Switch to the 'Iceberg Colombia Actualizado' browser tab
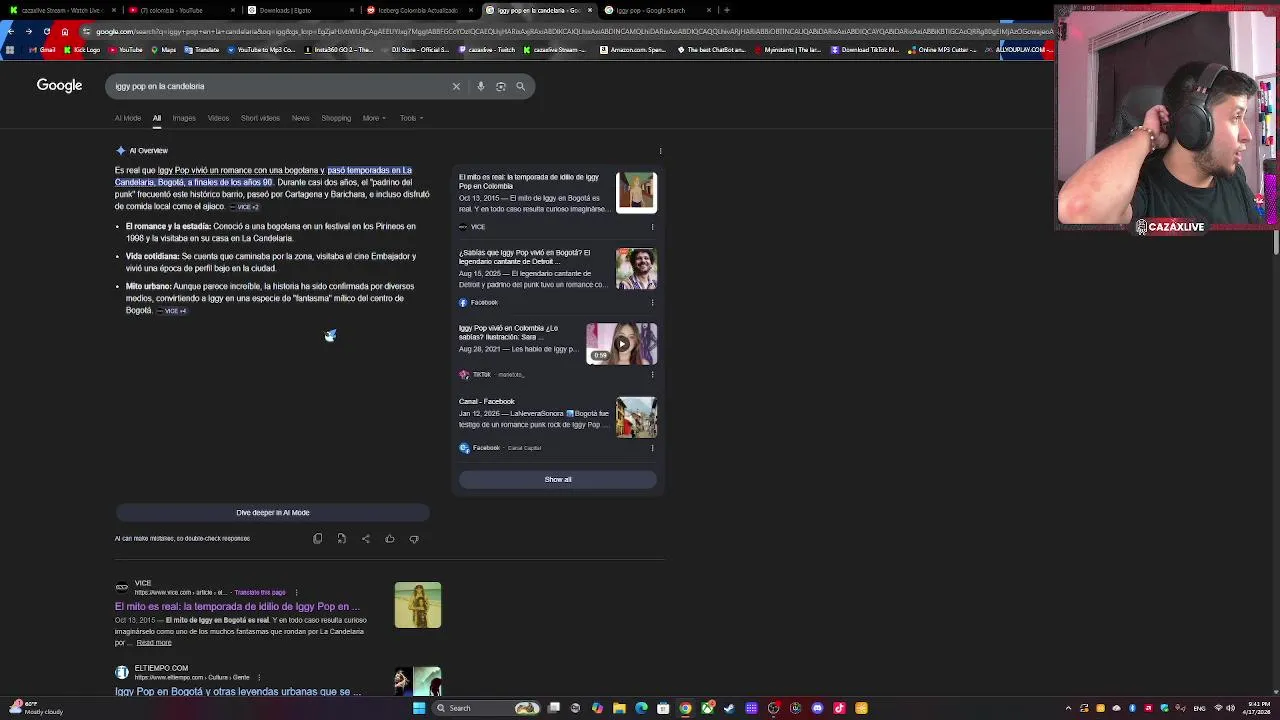The image size is (1280, 720). click(417, 10)
